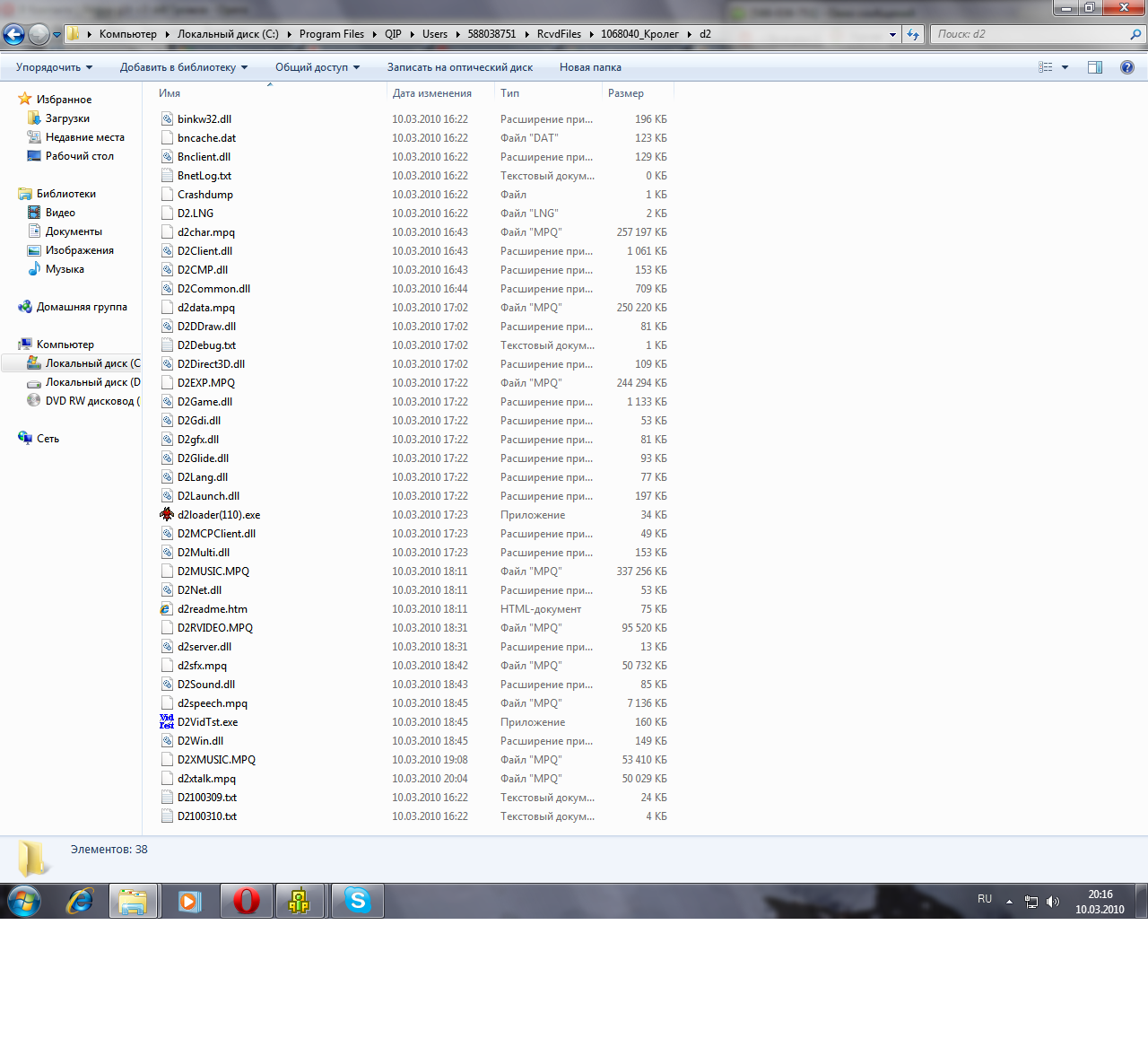
Task: Select the d2loader(110).exe file icon
Action: (x=167, y=515)
